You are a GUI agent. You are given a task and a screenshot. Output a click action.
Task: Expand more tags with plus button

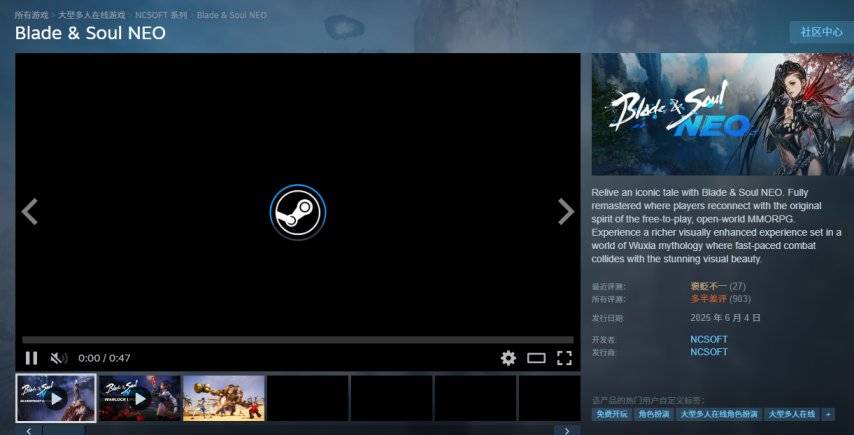[x=828, y=414]
